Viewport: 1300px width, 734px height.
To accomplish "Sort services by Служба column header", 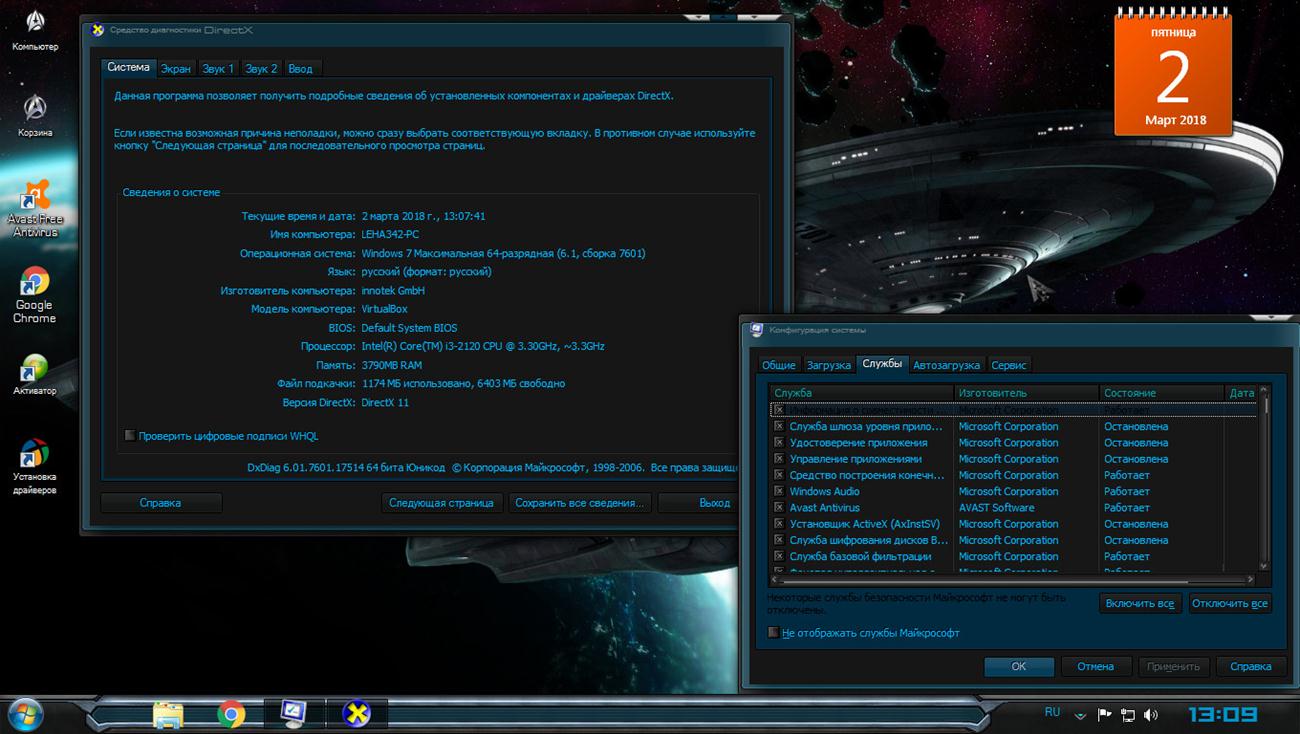I will click(862, 393).
